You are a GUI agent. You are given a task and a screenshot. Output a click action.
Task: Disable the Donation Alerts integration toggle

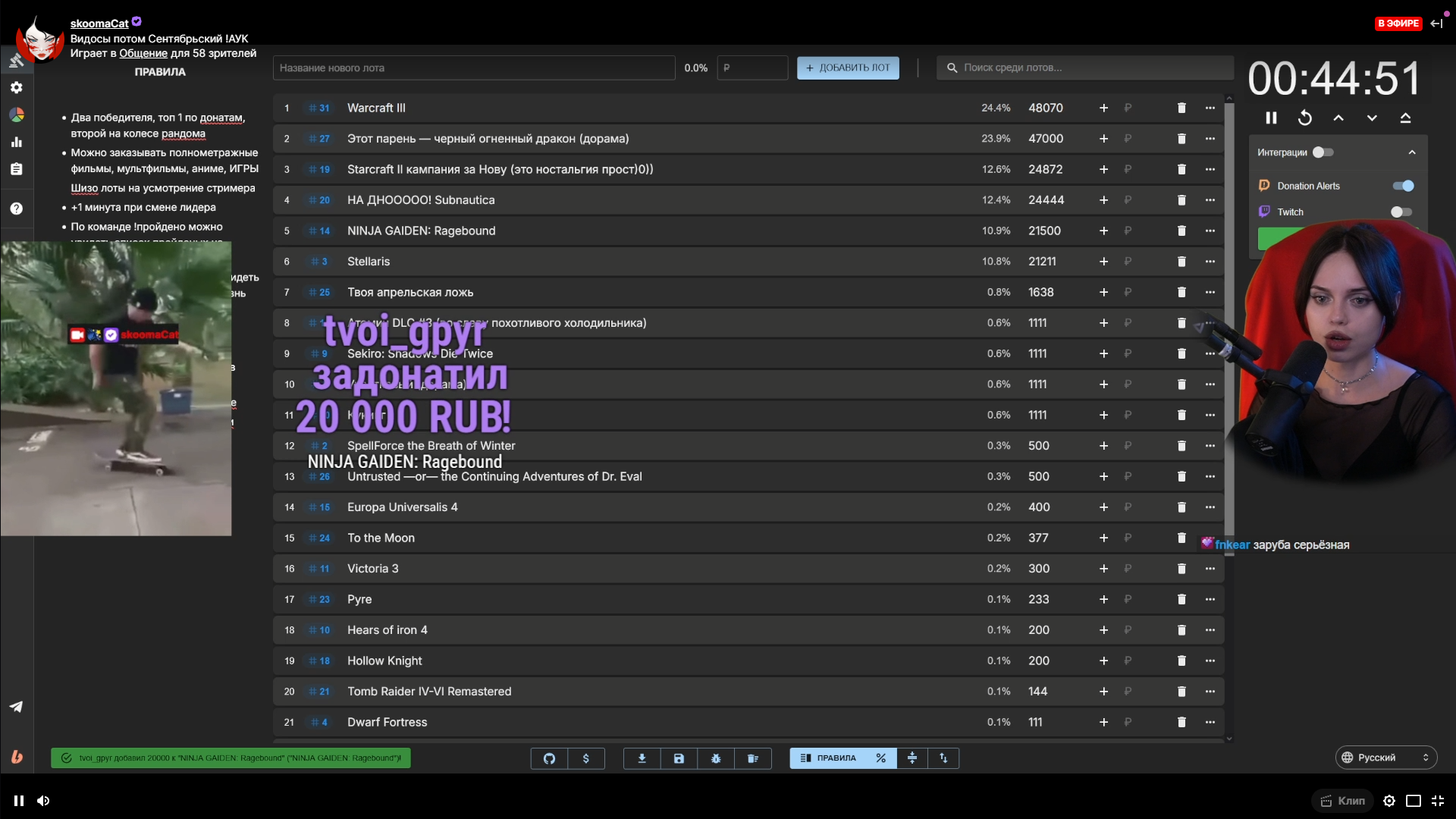(x=1402, y=186)
